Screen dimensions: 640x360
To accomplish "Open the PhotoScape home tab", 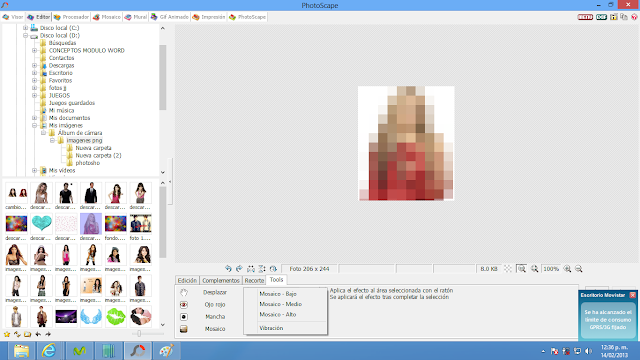I will [248, 17].
